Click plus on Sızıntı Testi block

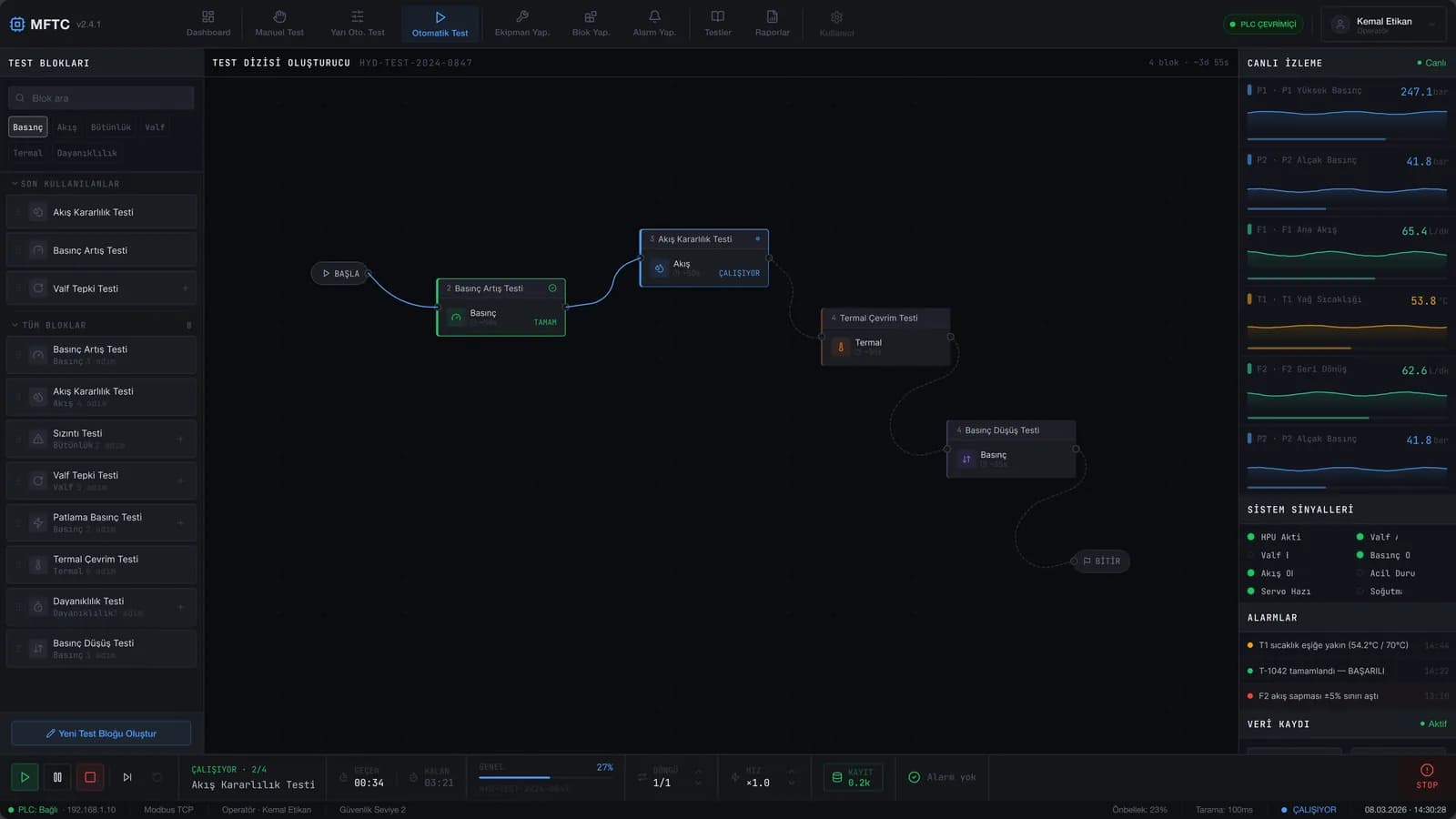point(180,439)
